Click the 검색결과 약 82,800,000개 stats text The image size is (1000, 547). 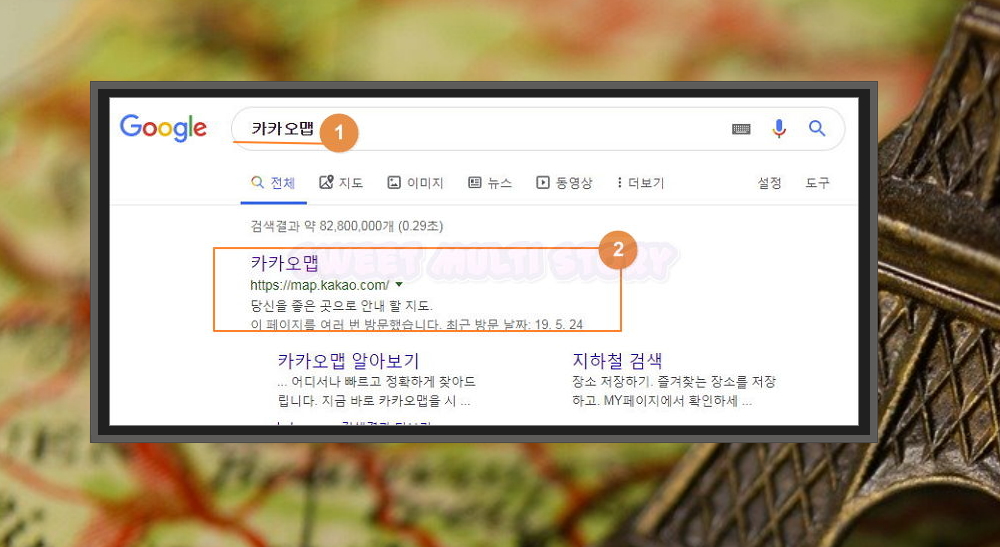346,226
